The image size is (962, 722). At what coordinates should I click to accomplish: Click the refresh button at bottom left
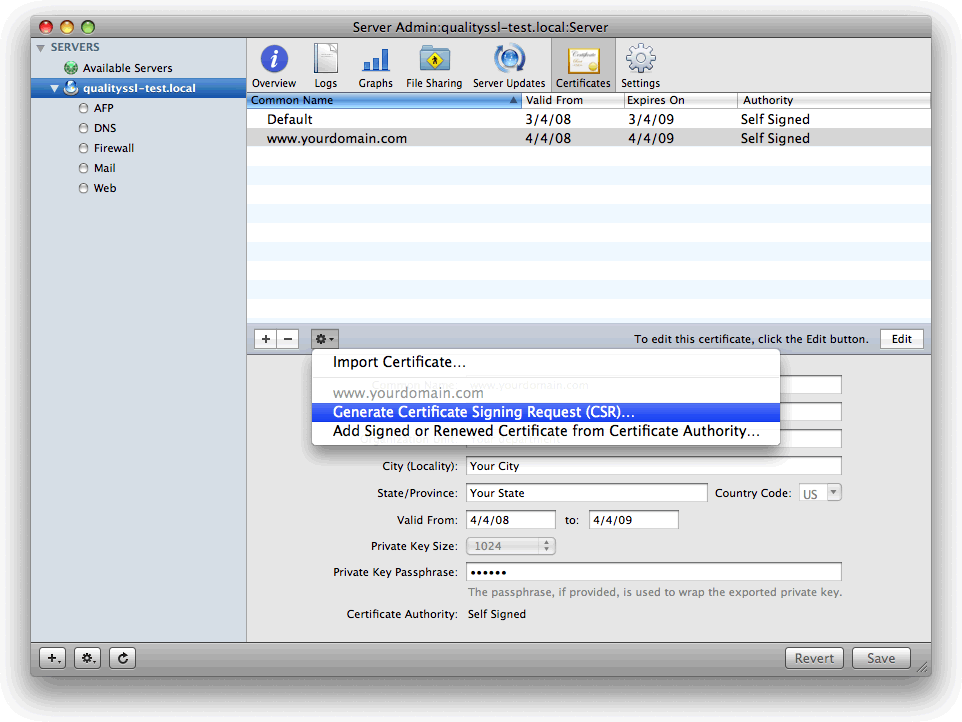123,658
